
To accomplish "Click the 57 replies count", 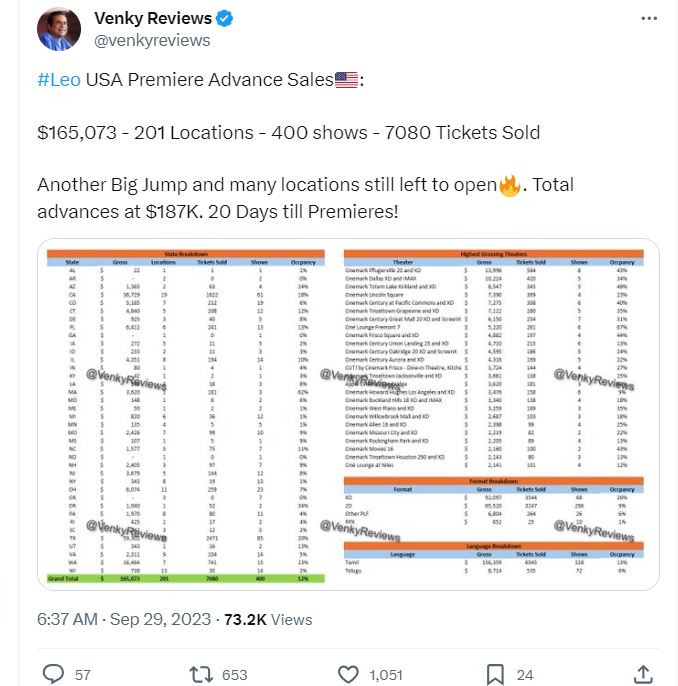I will click(x=83, y=675).
